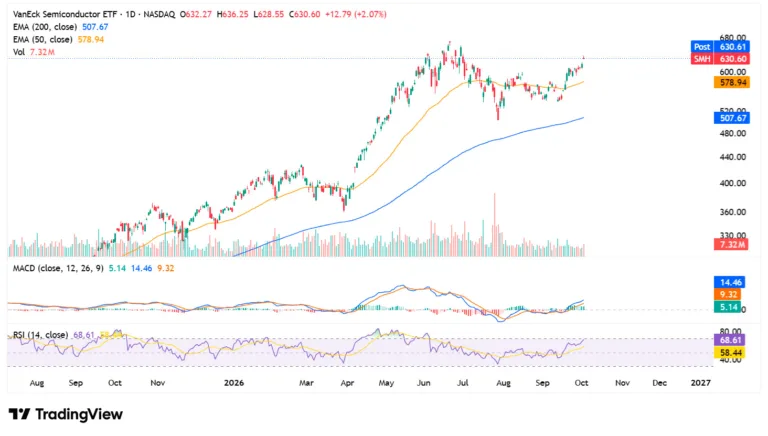This screenshot has width=768, height=436.
Task: Click the 480.00 price axis label
Action: [x=732, y=133]
